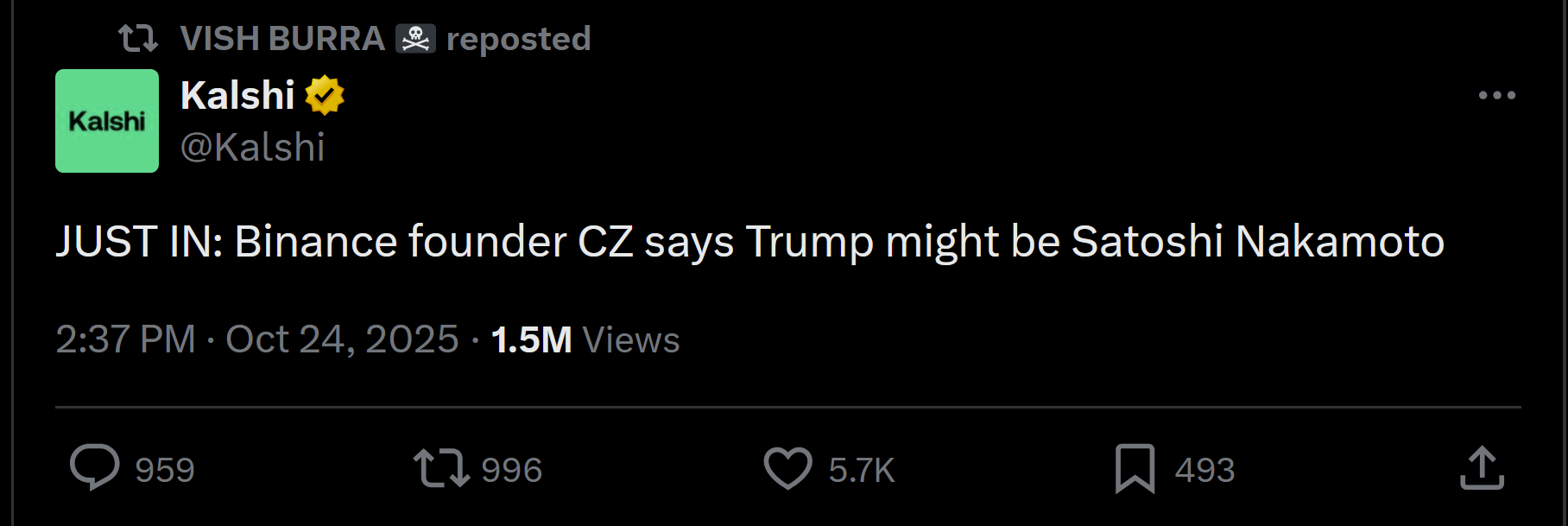Viewport: 1568px width, 526px height.
Task: Click the reply speech bubble icon
Action: pos(94,467)
